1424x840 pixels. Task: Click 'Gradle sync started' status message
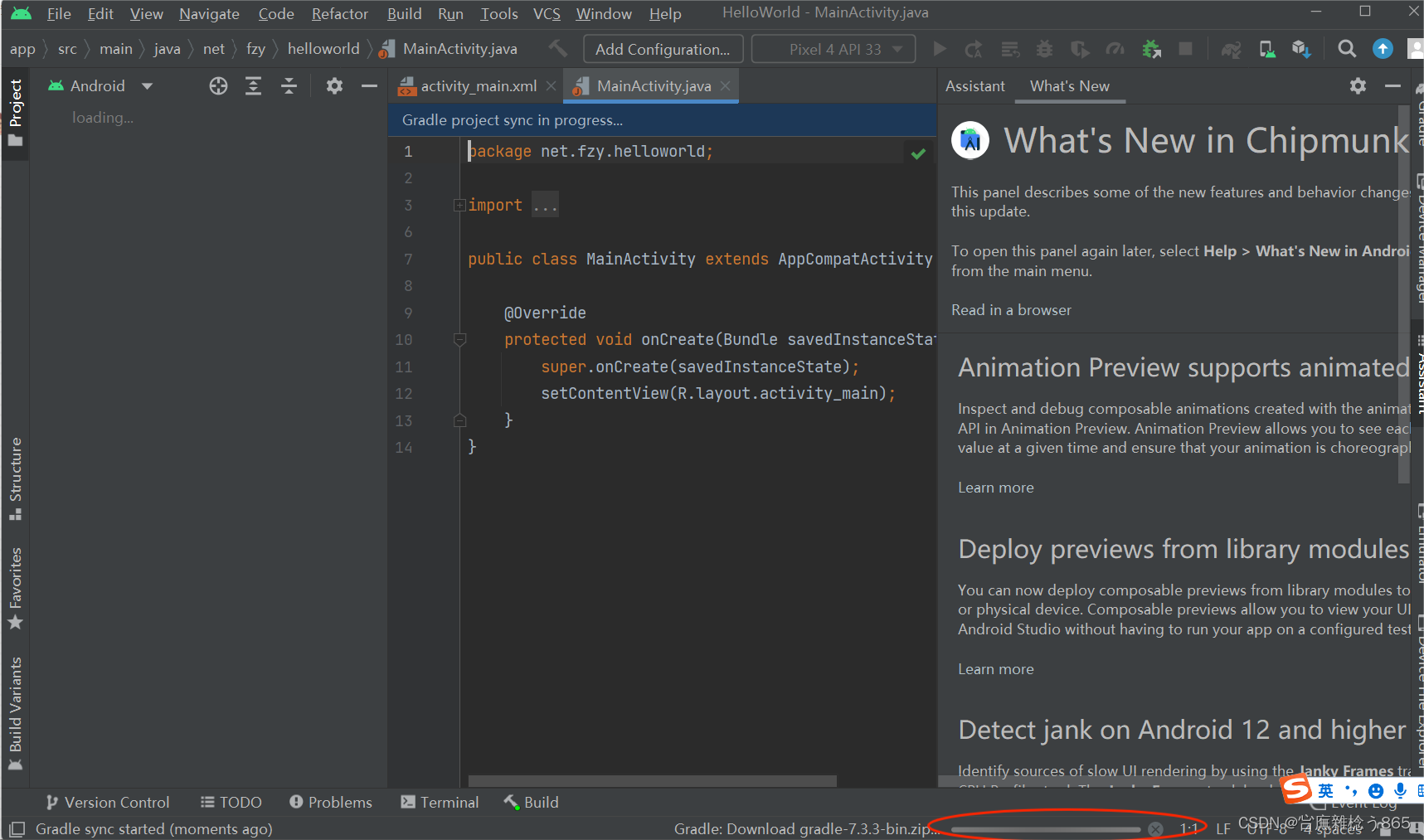click(154, 828)
